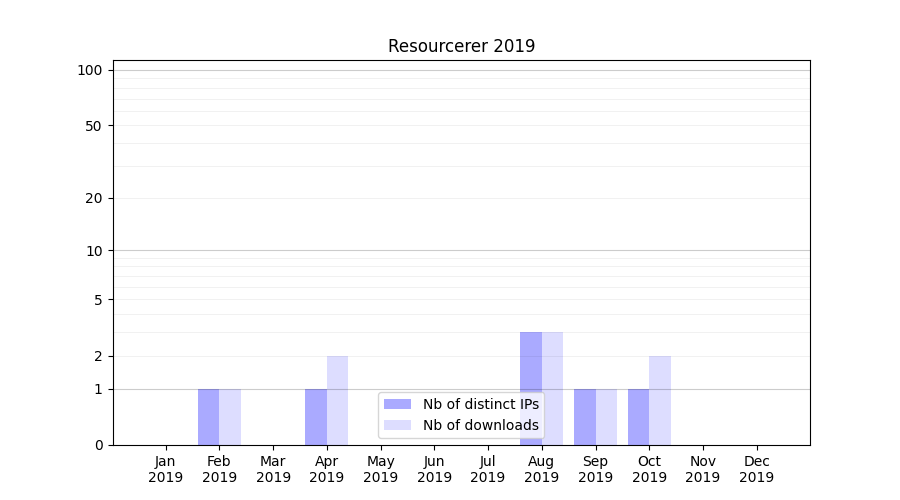Click the chart title Resourcerer 2019
The image size is (900, 500).
tap(461, 46)
